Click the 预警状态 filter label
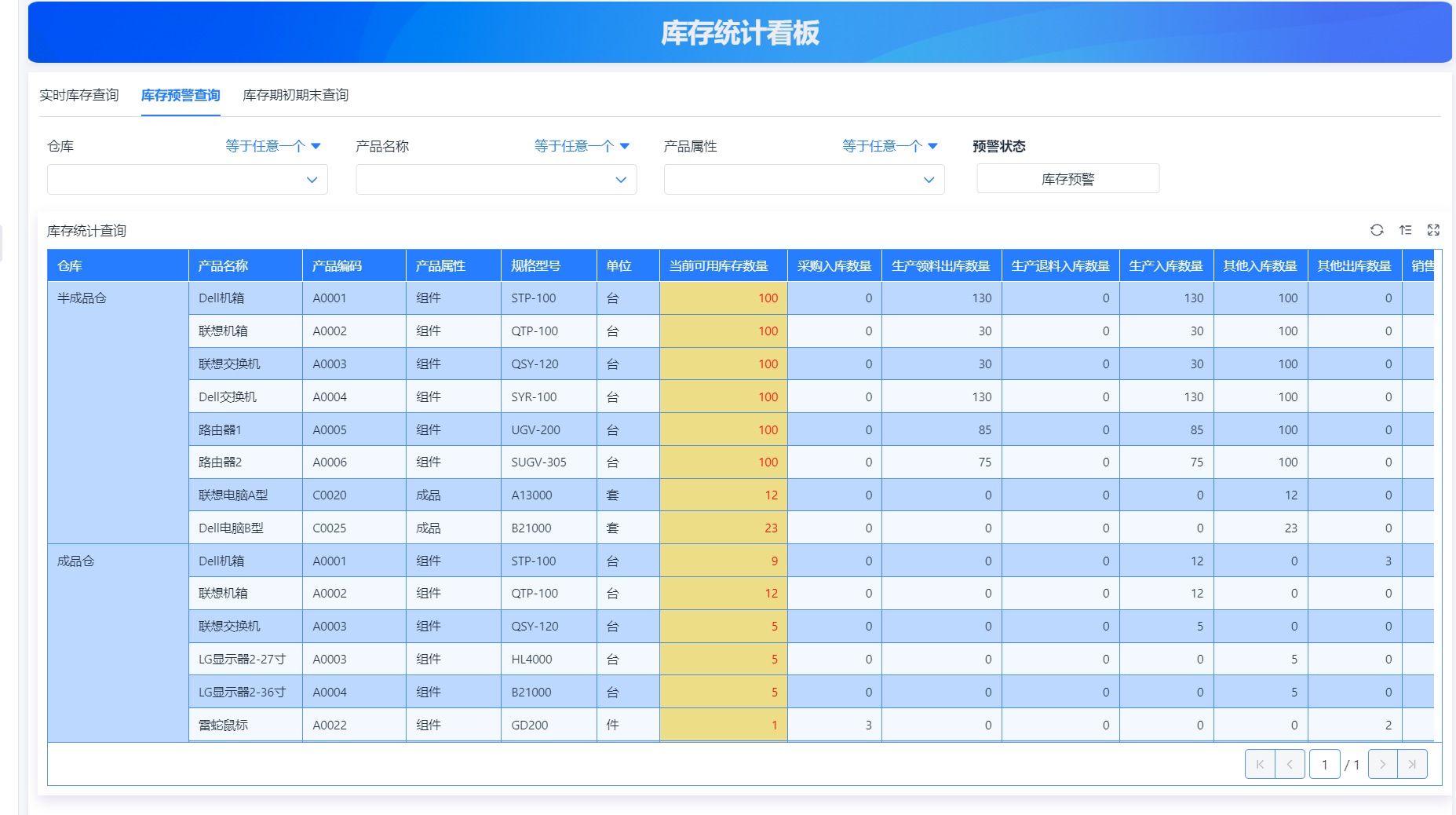This screenshot has height=815, width=1456. [999, 146]
